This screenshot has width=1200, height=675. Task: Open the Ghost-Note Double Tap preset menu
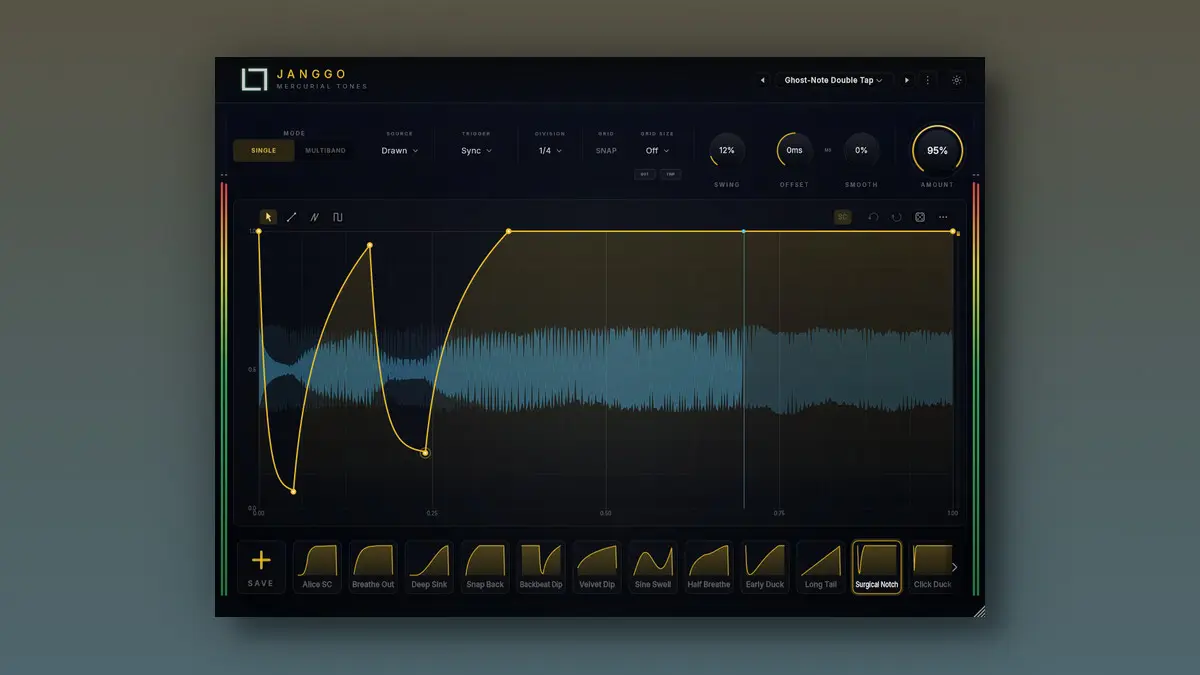(833, 80)
